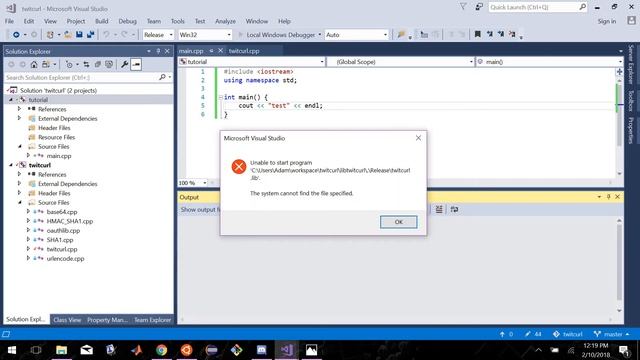
Task: Pin the Solution Explorer panel with pushpin
Action: pos(158,51)
